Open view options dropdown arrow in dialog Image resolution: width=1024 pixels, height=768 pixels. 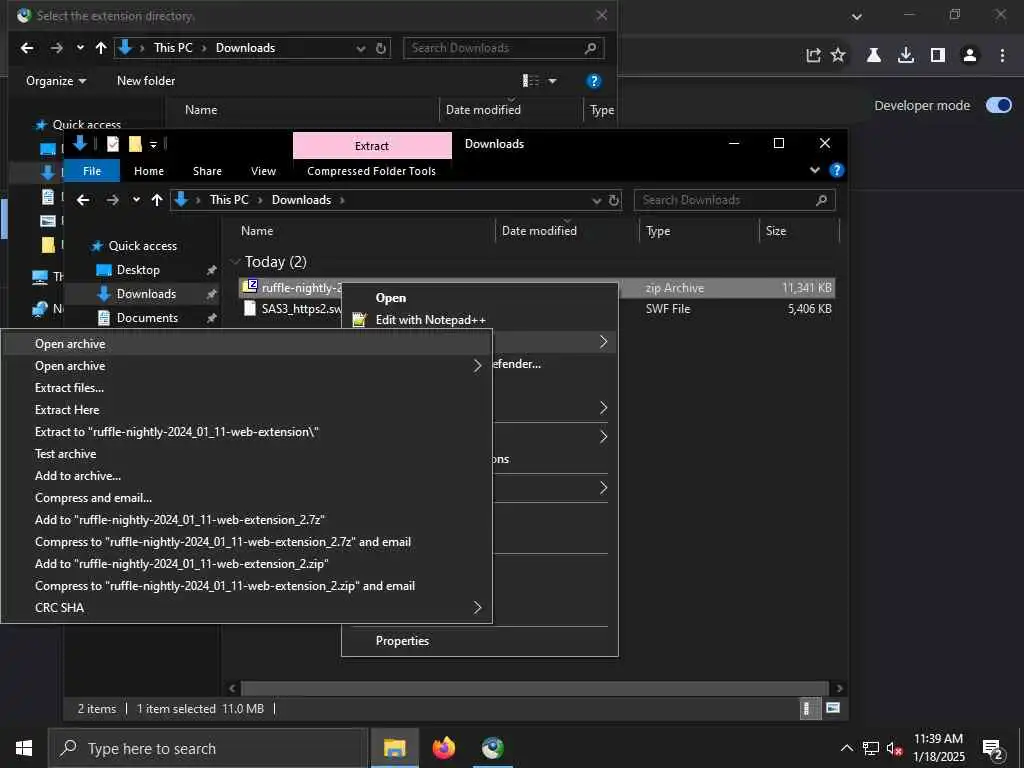pos(552,81)
